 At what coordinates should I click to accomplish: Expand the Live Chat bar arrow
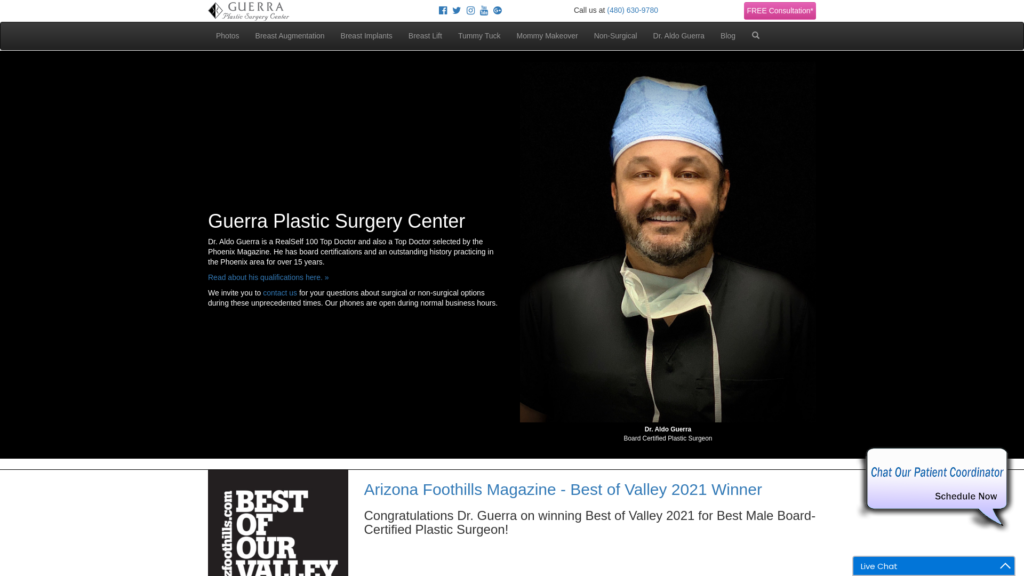pos(1005,566)
